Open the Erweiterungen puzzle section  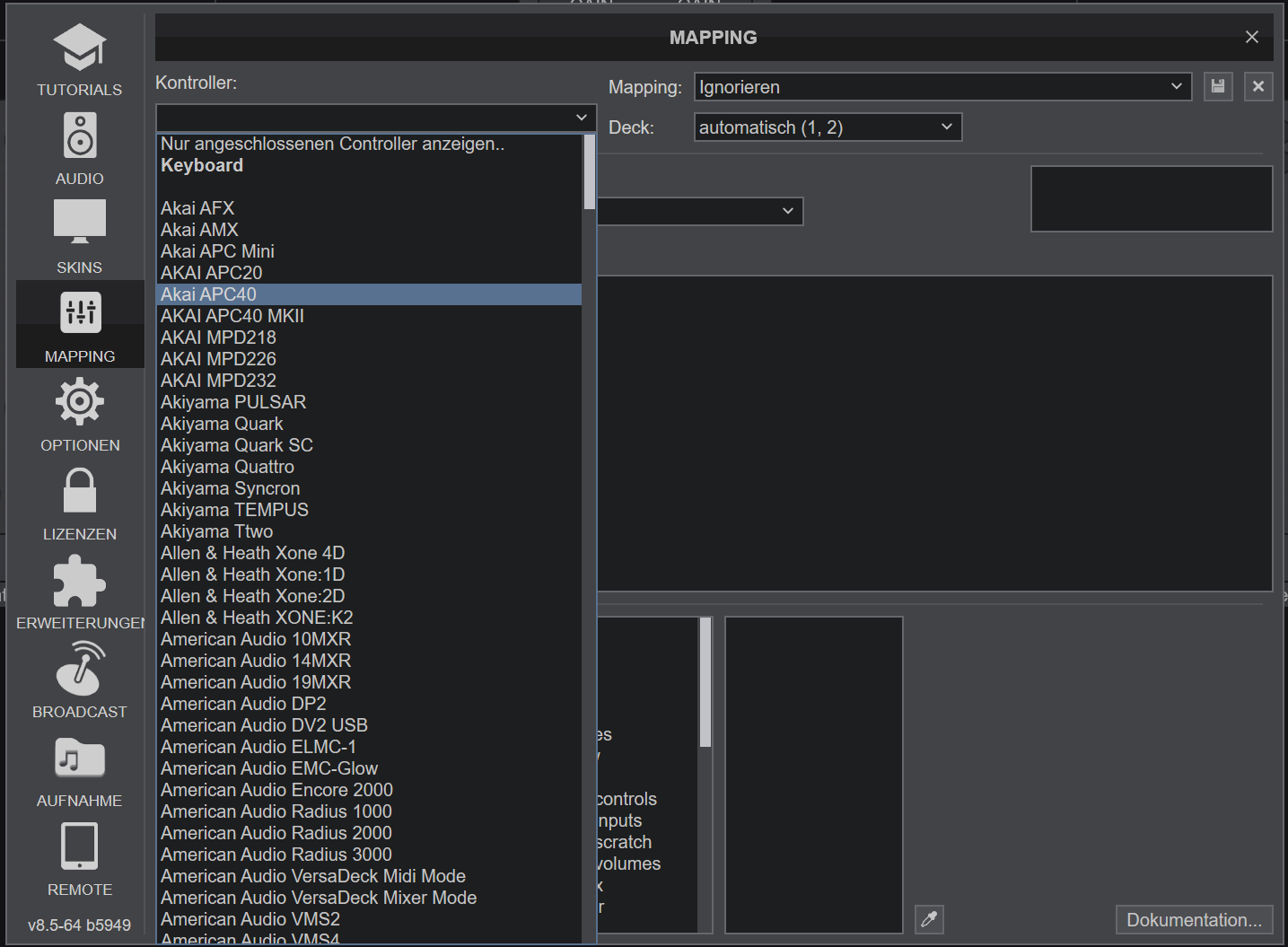click(80, 592)
